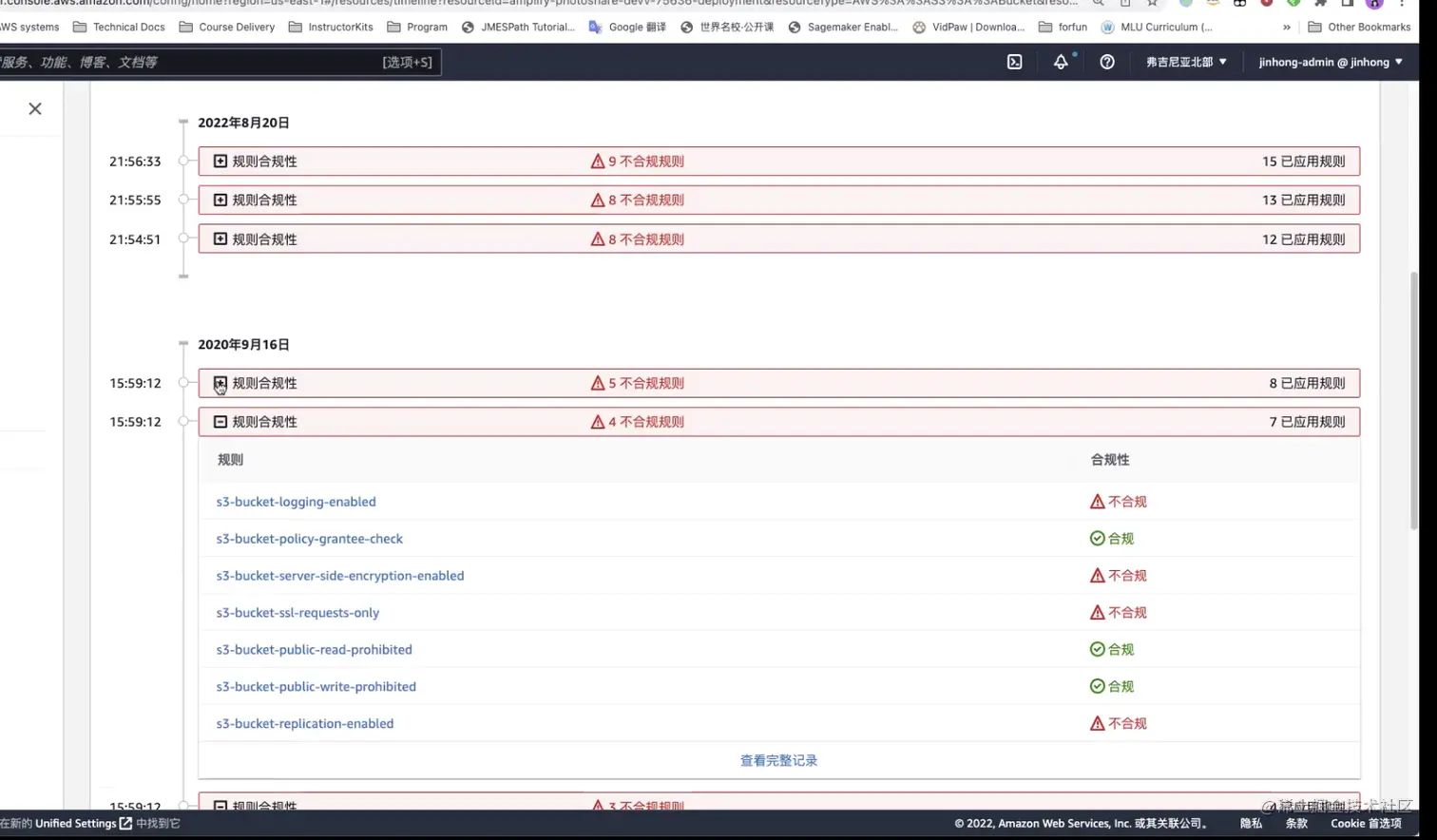Viewport: 1437px width, 840px height.
Task: Expand the 21:56:33 compliance entry
Action: (220, 162)
